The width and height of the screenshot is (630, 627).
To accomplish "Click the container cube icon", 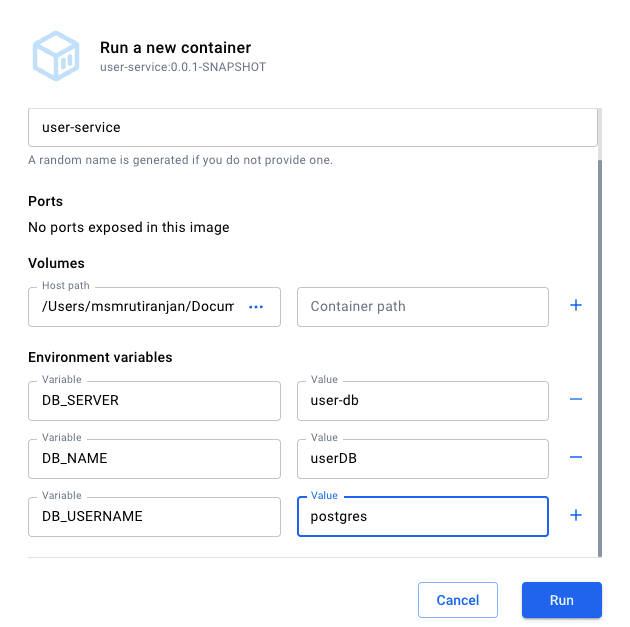I will tap(56, 55).
